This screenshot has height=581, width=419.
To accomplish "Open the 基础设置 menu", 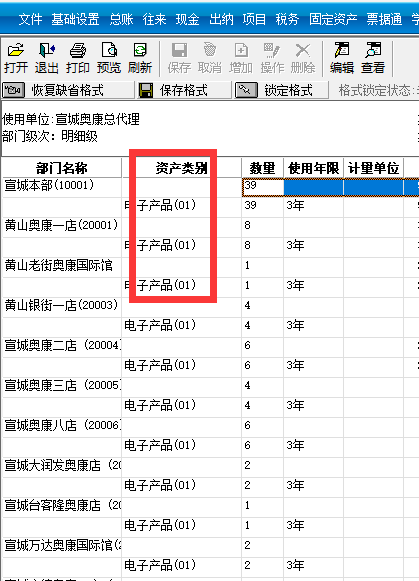I will click(x=75, y=19).
